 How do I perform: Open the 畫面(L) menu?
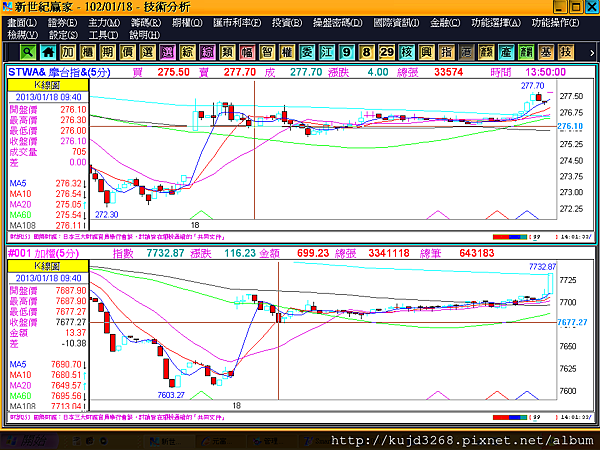(22, 23)
